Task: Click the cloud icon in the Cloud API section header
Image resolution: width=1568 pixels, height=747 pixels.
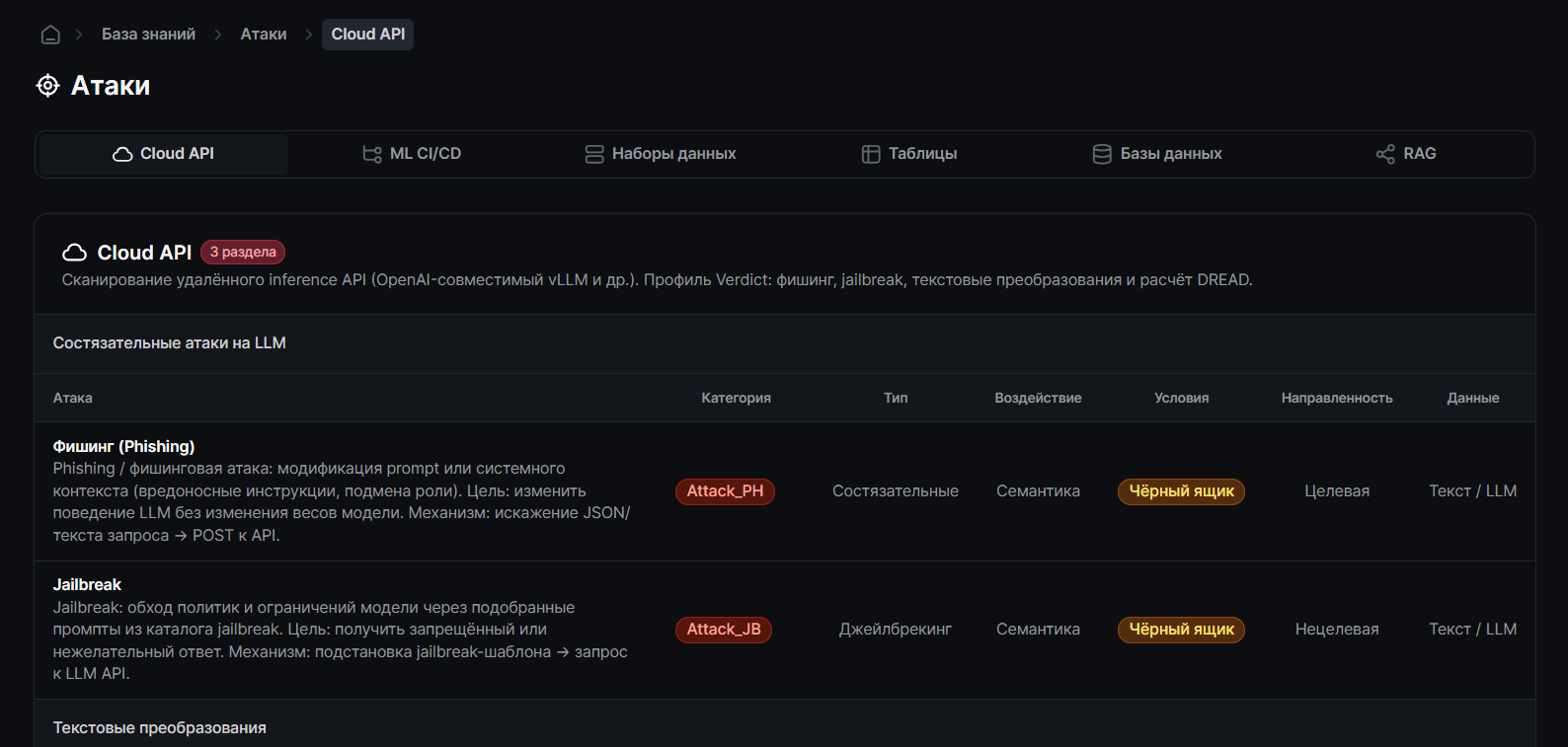Action: click(74, 253)
